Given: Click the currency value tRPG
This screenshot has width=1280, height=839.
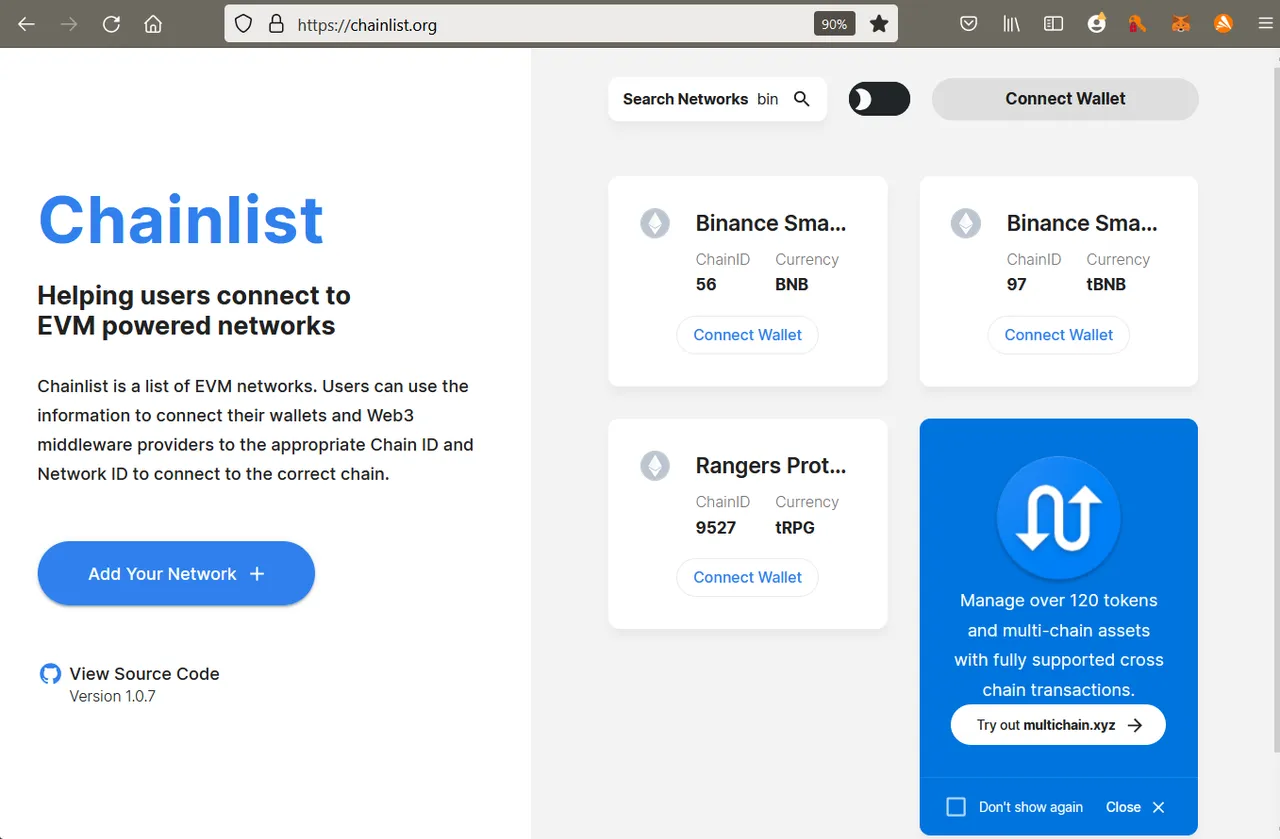Looking at the screenshot, I should tap(795, 527).
